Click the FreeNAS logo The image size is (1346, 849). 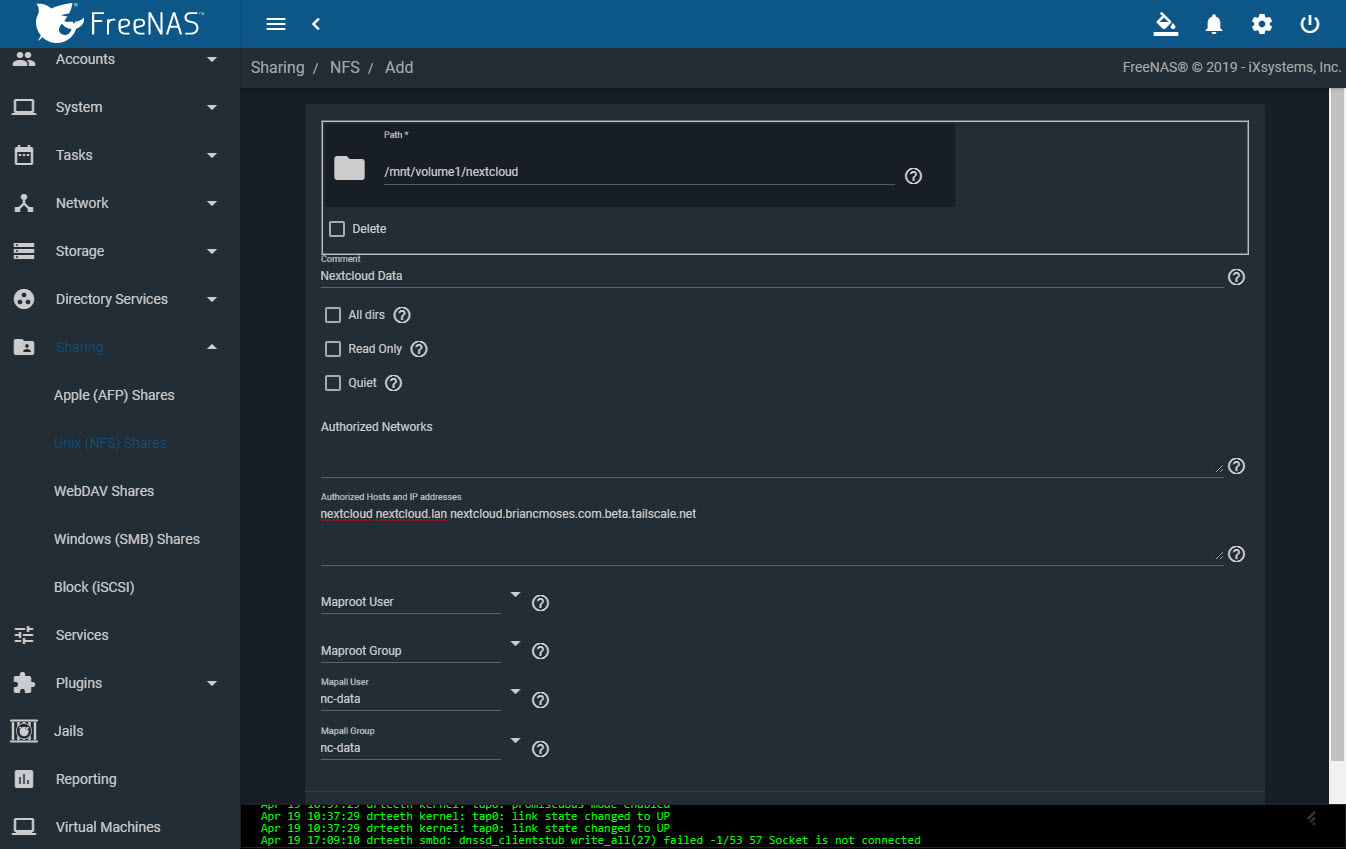[x=118, y=21]
